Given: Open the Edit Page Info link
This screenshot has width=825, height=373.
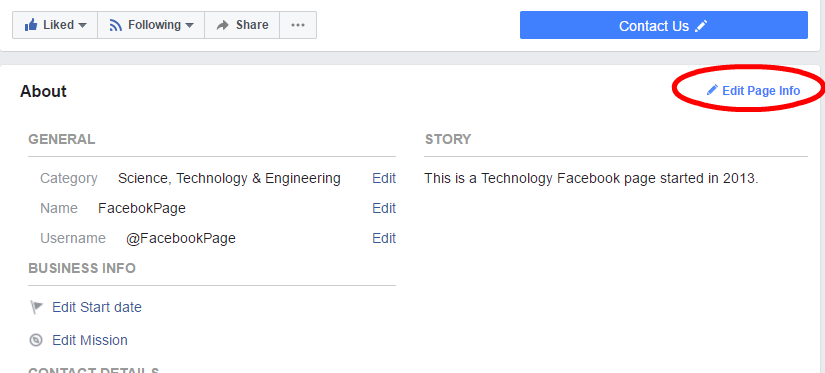Looking at the screenshot, I should tap(761, 90).
